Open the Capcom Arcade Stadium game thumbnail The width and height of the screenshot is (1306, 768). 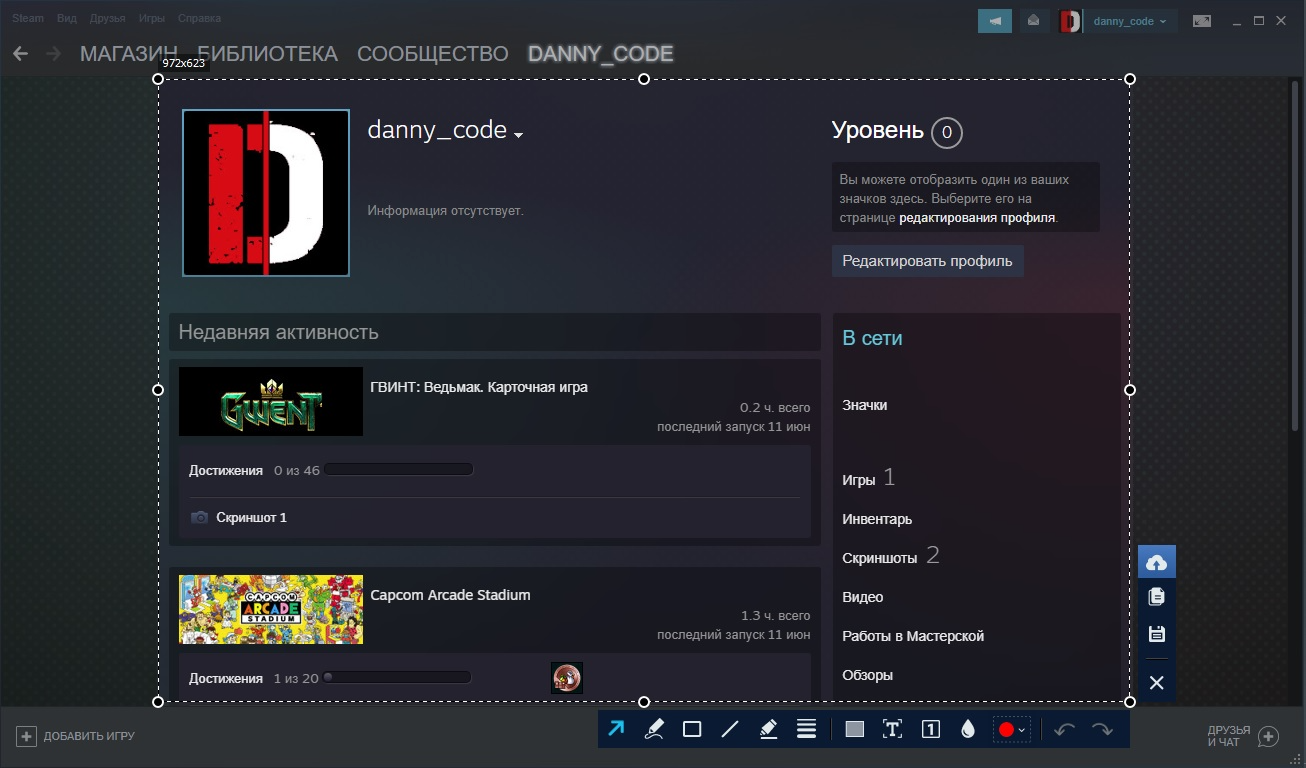[271, 609]
